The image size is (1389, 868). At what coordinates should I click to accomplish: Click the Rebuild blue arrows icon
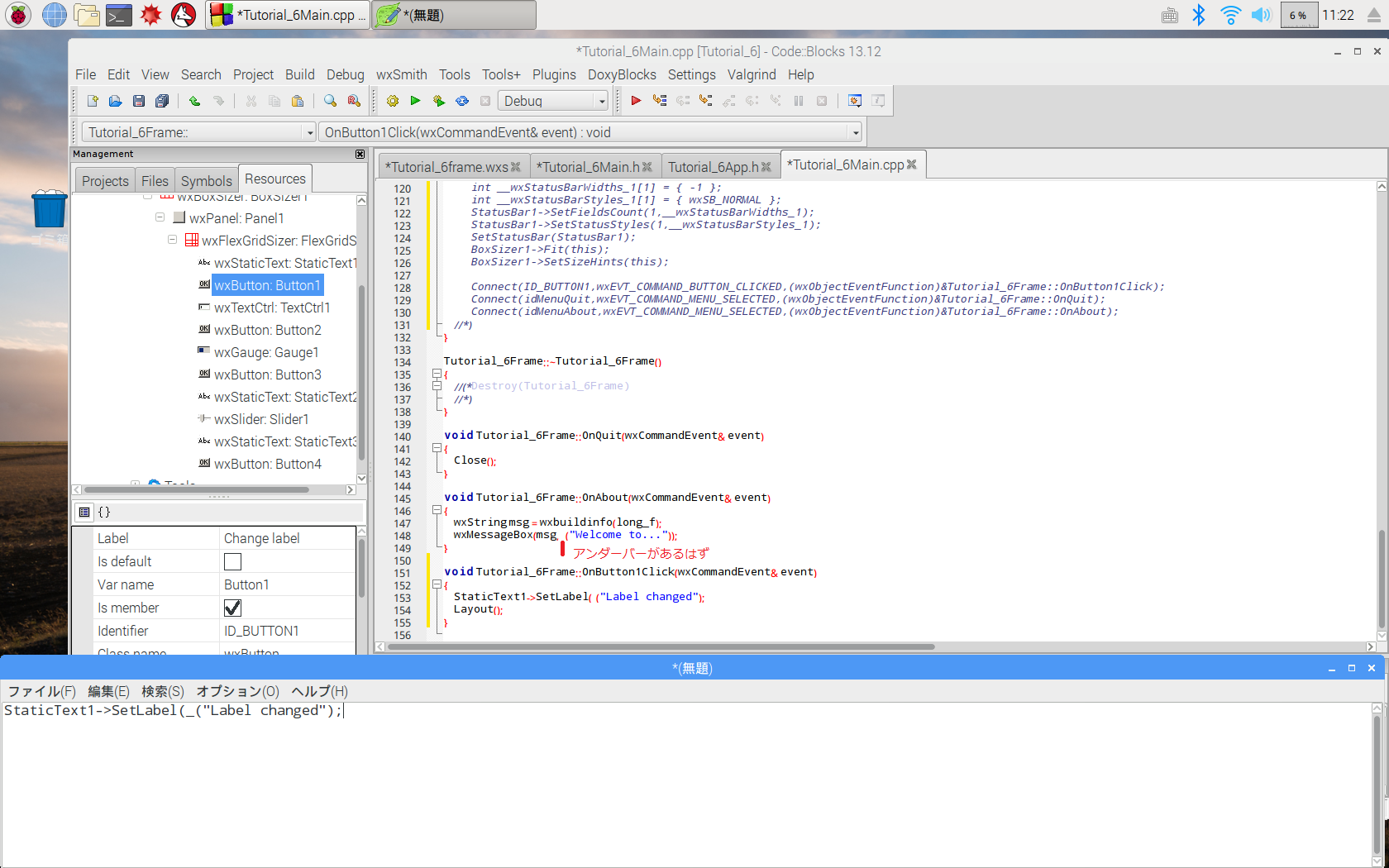[462, 101]
